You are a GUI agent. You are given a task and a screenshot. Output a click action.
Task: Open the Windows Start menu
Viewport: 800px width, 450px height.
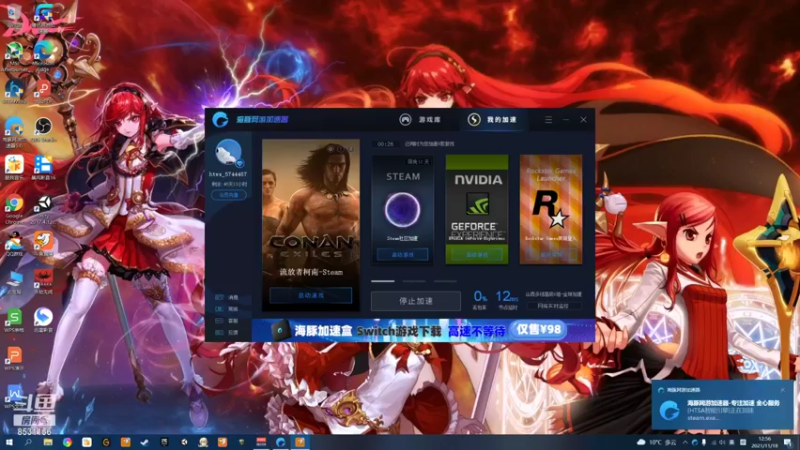click(9, 442)
